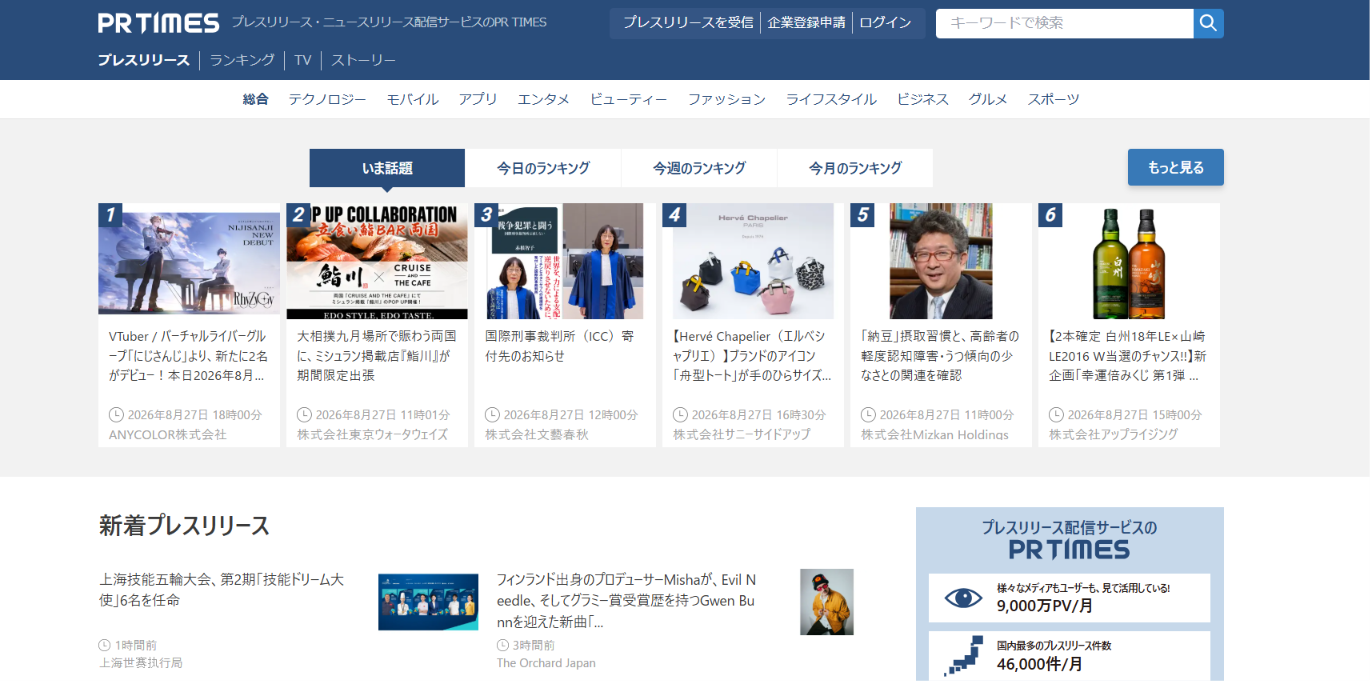Viewport: 1370px width, 681px height.
Task: Choose グルメ category
Action: click(988, 99)
